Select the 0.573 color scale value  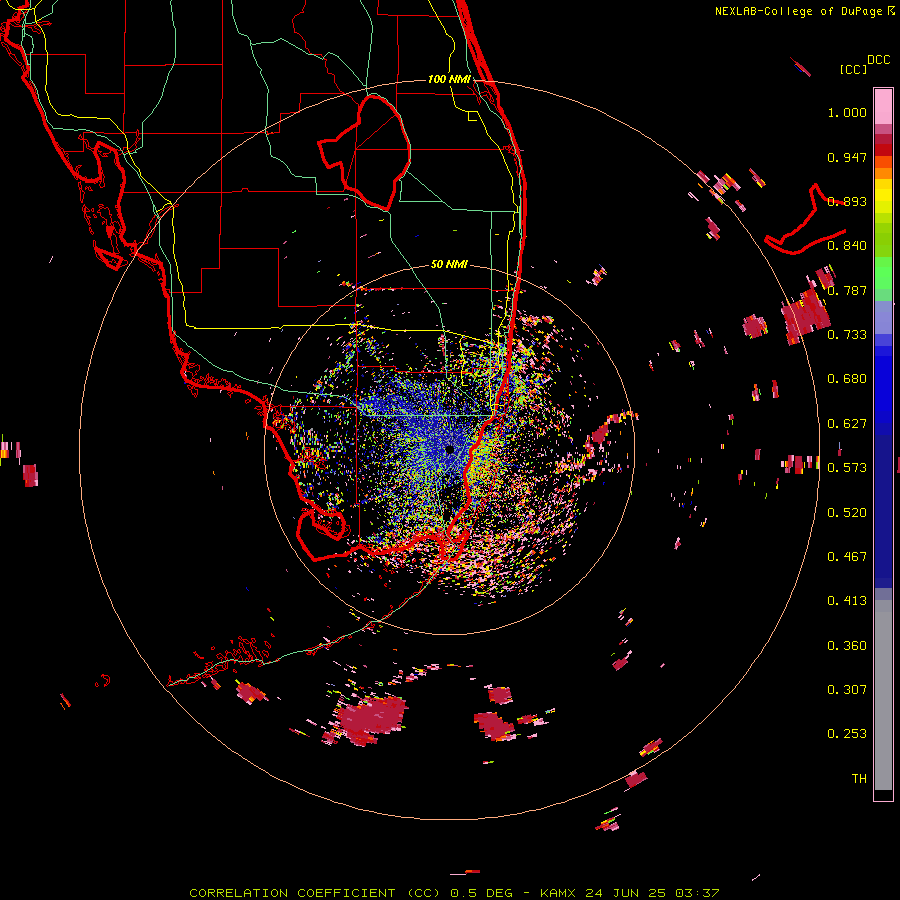(847, 468)
